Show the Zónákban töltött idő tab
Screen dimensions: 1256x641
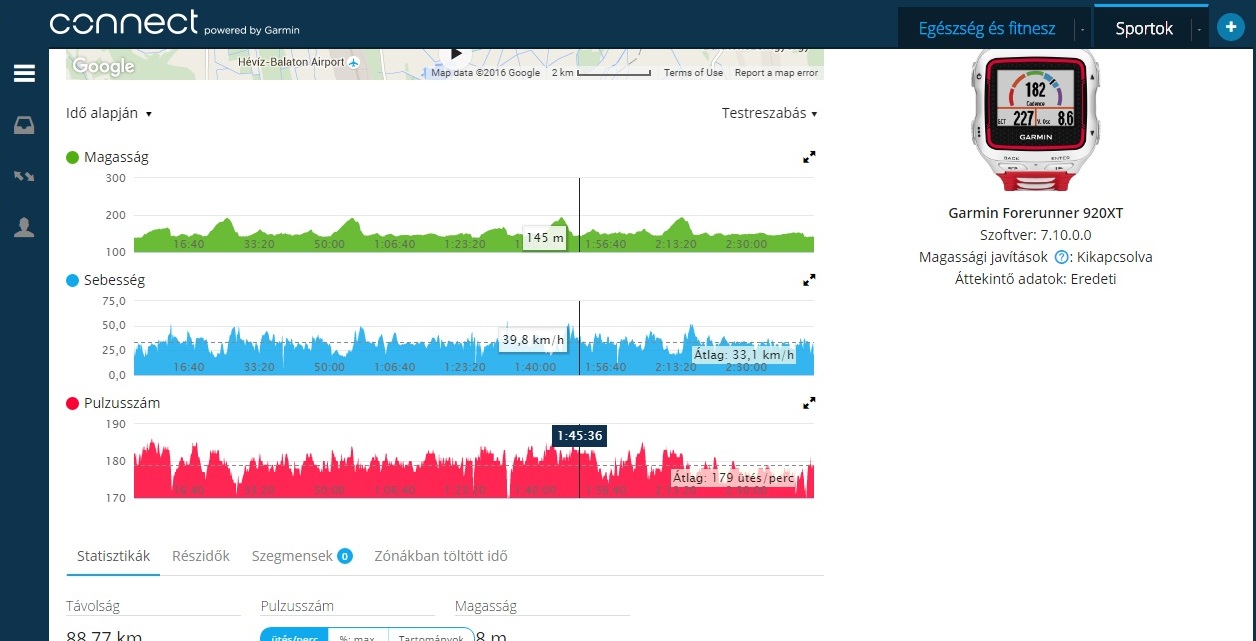tap(441, 556)
